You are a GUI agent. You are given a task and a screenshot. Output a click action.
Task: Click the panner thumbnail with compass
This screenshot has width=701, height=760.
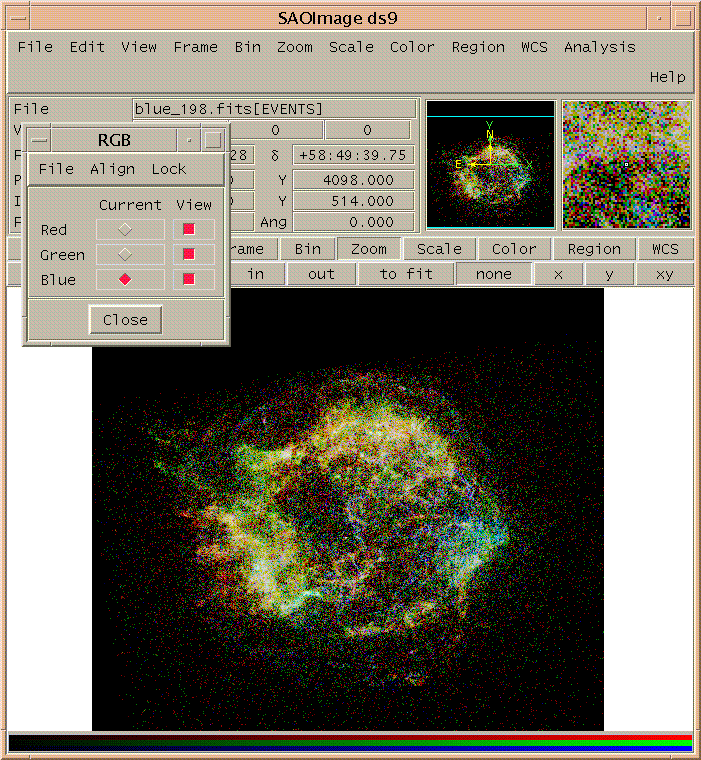point(491,164)
